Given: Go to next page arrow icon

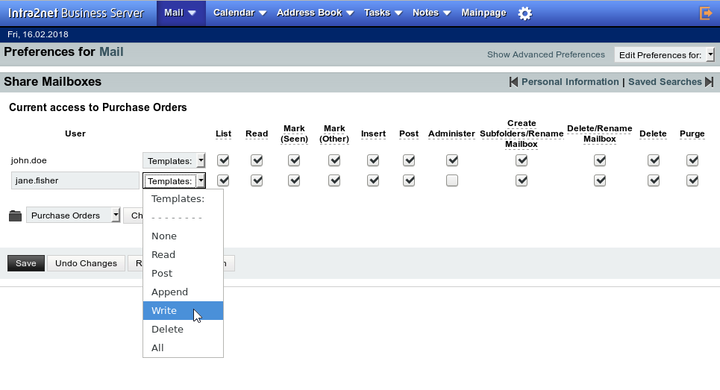Looking at the screenshot, I should (709, 82).
